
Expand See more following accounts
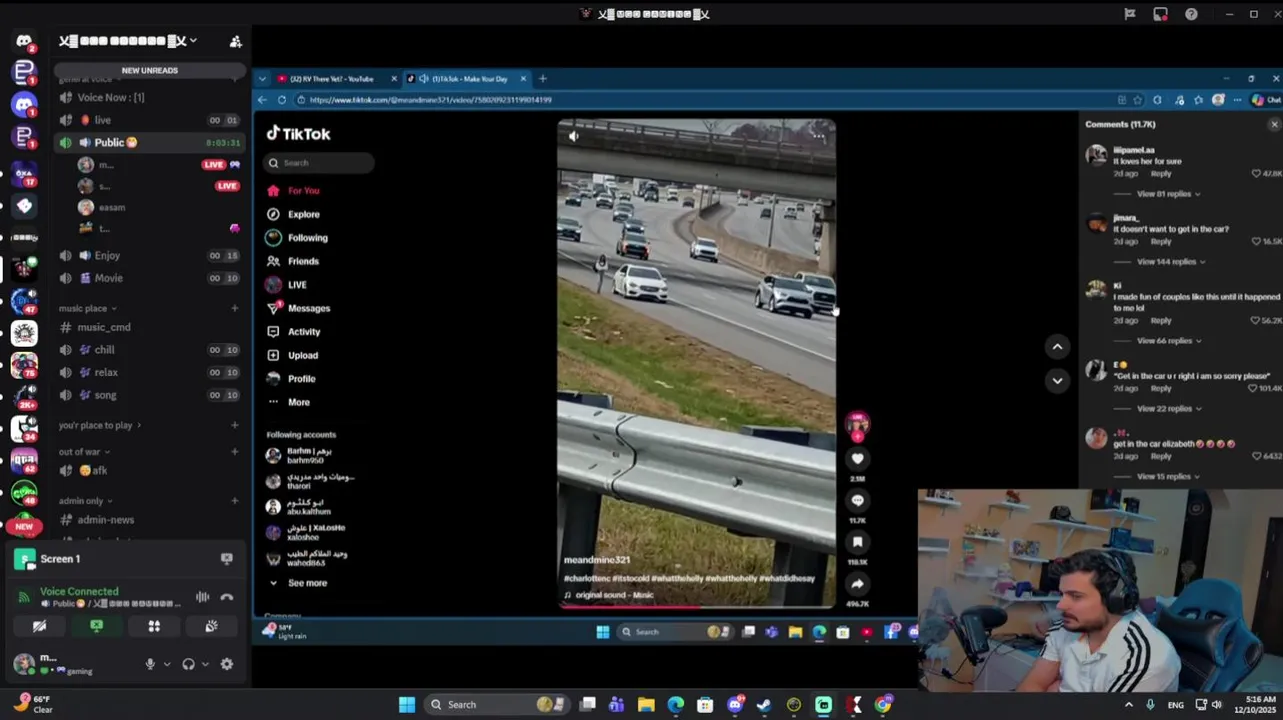click(297, 583)
